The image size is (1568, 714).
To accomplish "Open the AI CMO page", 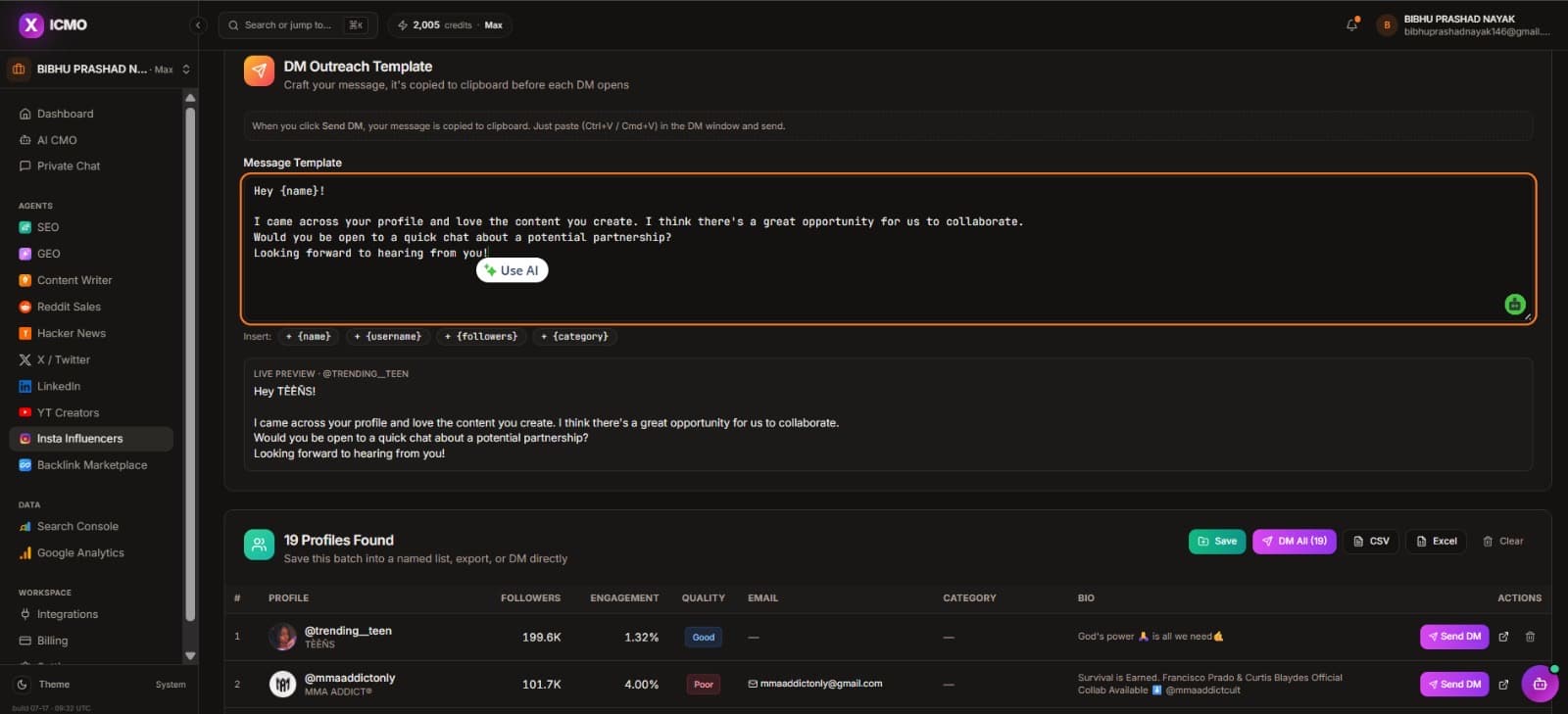I will (x=57, y=140).
